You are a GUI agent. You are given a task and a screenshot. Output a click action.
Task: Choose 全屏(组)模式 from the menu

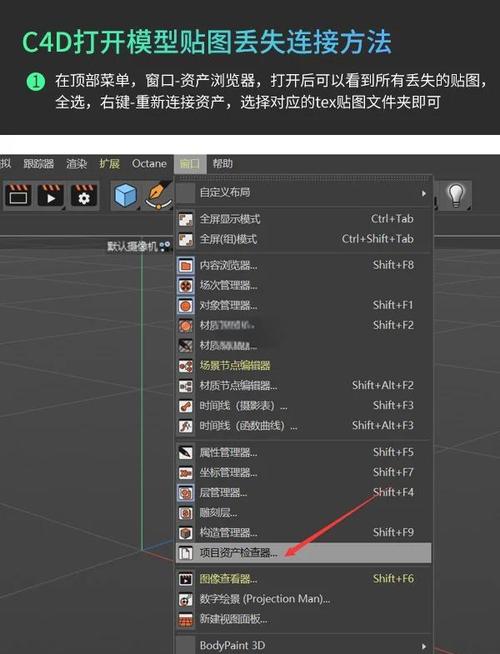pos(303,239)
